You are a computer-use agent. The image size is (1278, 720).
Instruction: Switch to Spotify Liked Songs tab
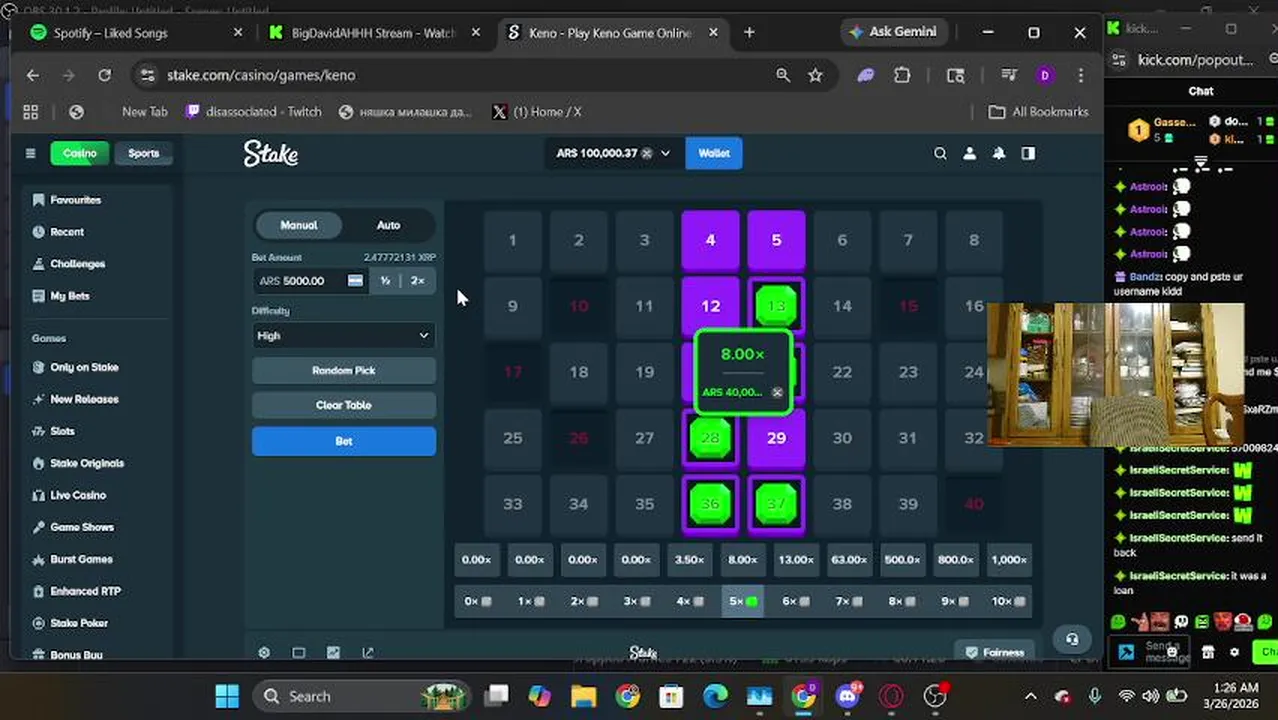tap(136, 32)
